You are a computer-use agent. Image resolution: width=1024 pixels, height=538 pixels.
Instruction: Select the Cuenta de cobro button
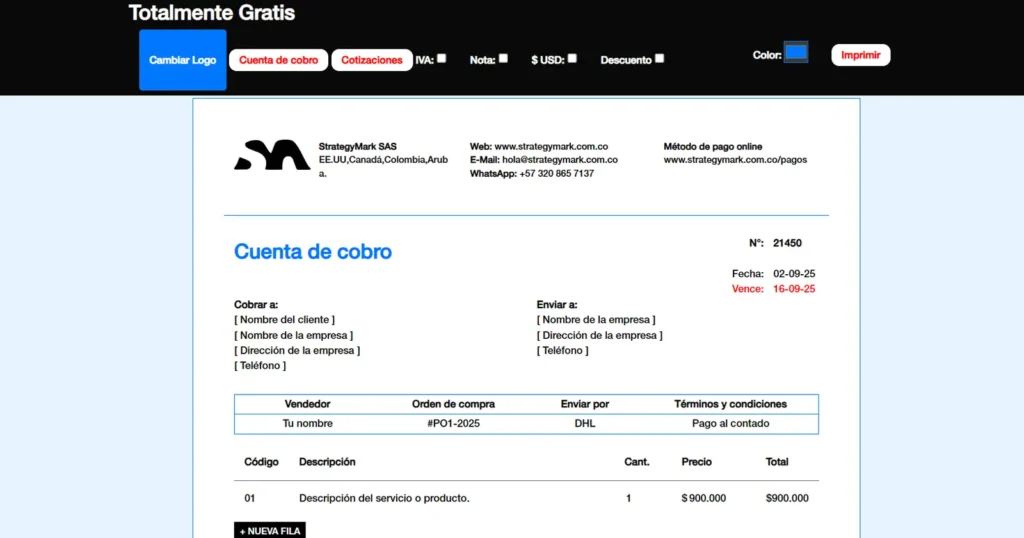278,60
